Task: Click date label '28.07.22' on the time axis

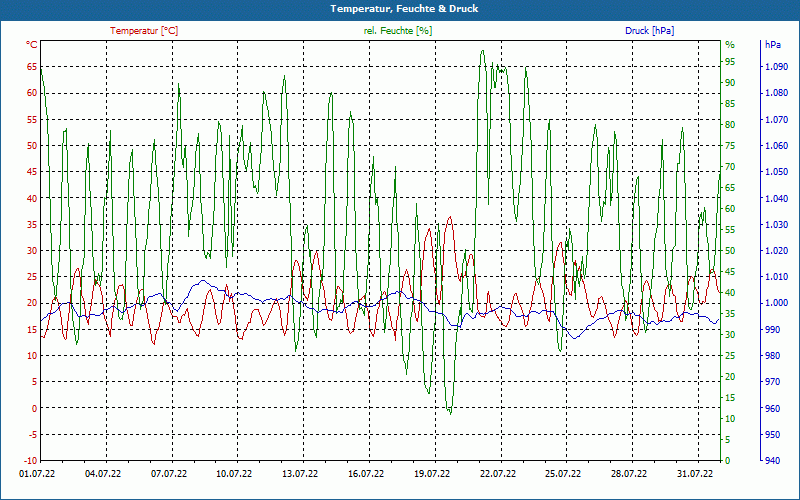Action: tap(629, 474)
